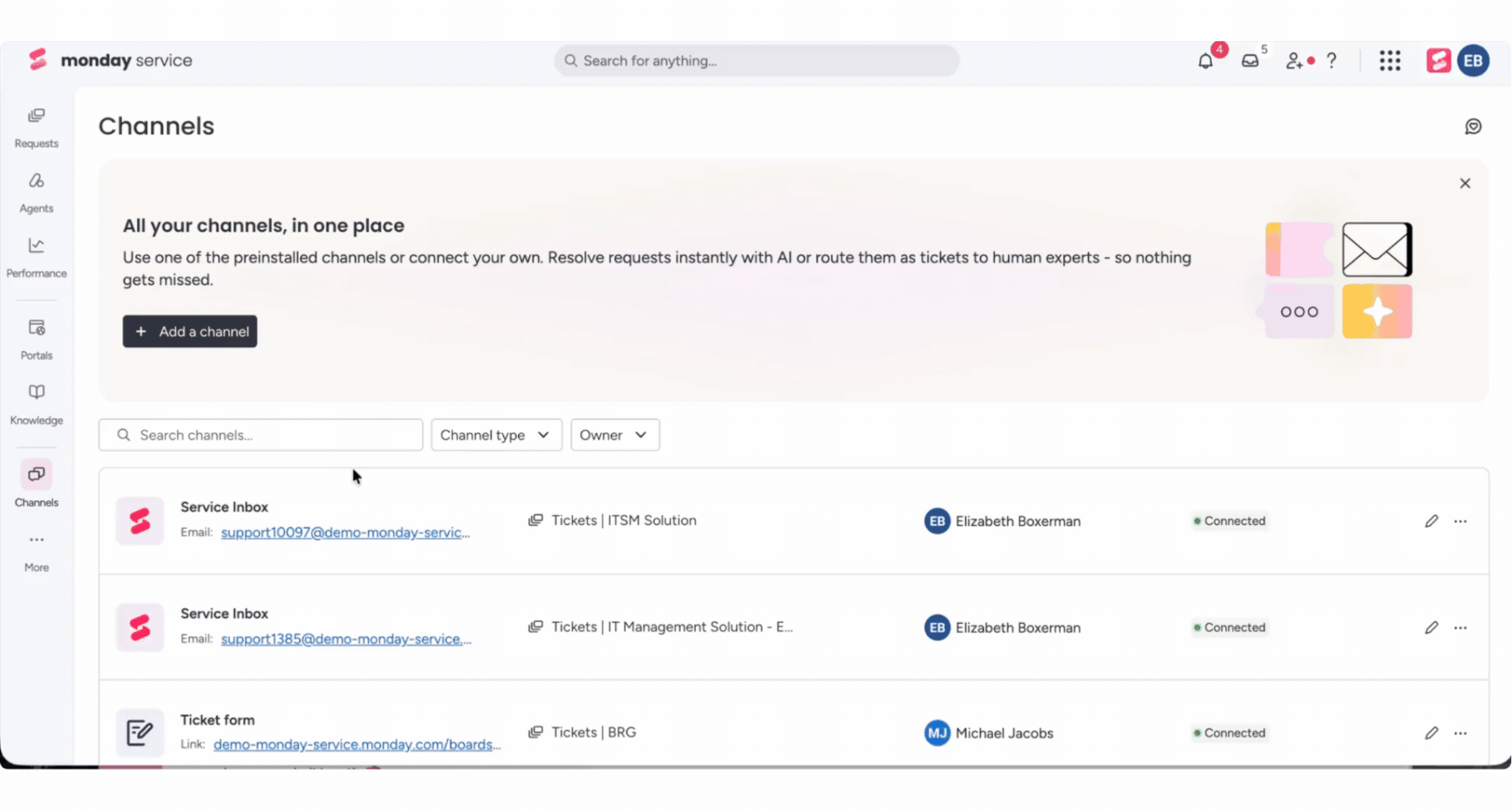This screenshot has height=811, width=1512.
Task: Expand the Channel type filter dropdown
Action: pos(496,435)
